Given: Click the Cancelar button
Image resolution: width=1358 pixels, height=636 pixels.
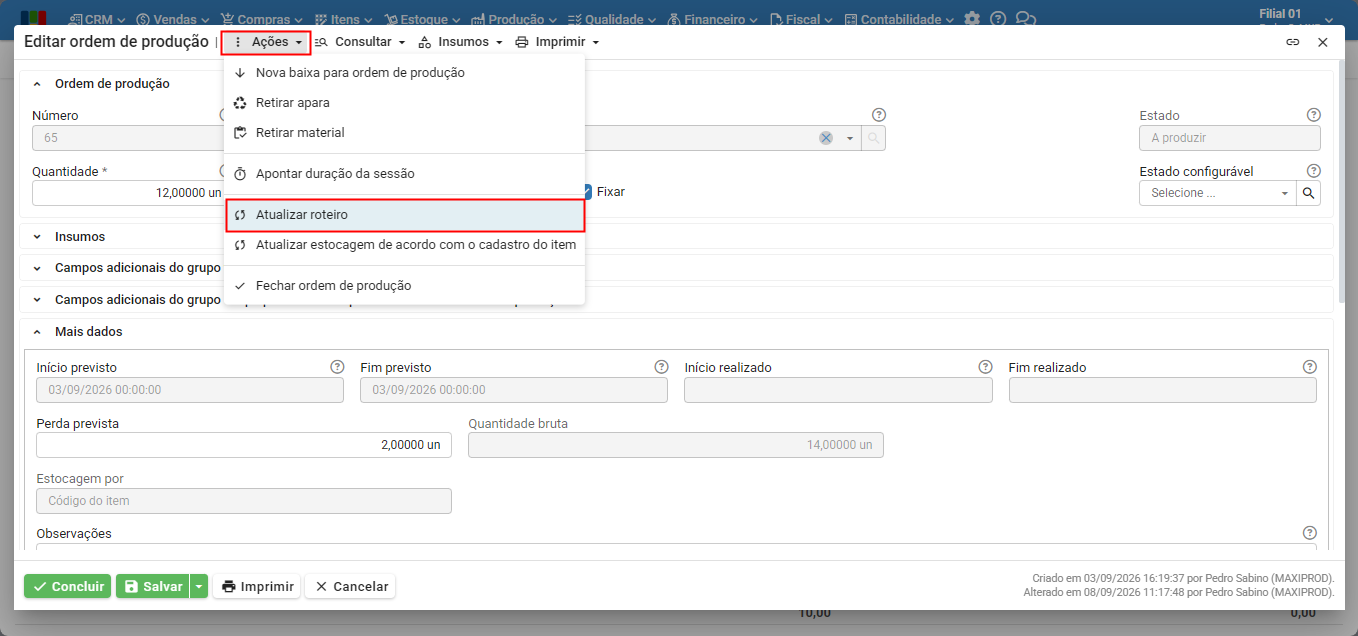Looking at the screenshot, I should (x=350, y=586).
